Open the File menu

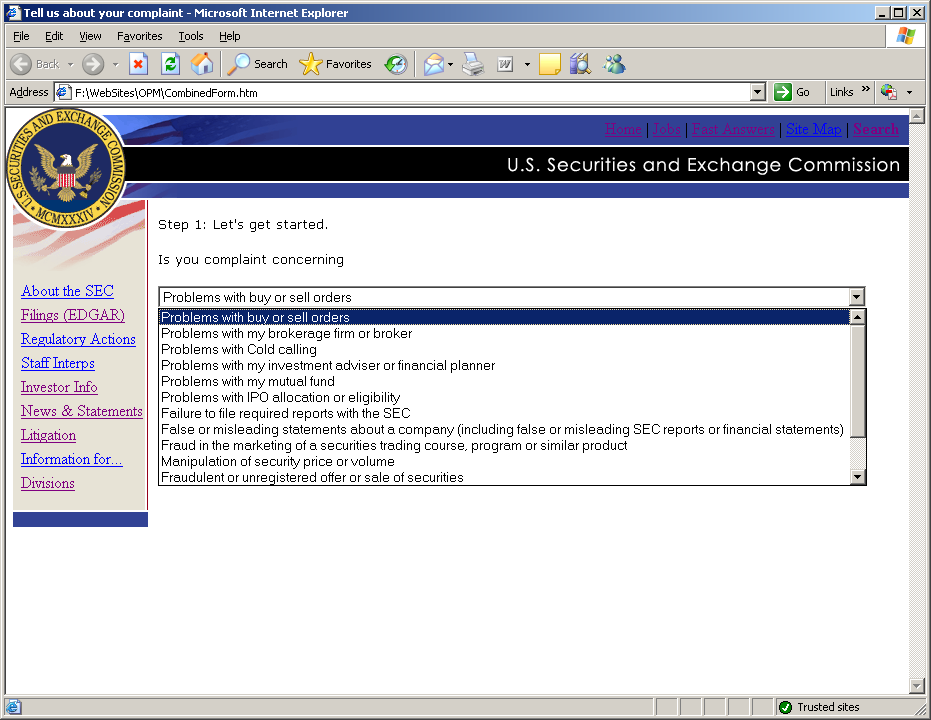click(21, 36)
